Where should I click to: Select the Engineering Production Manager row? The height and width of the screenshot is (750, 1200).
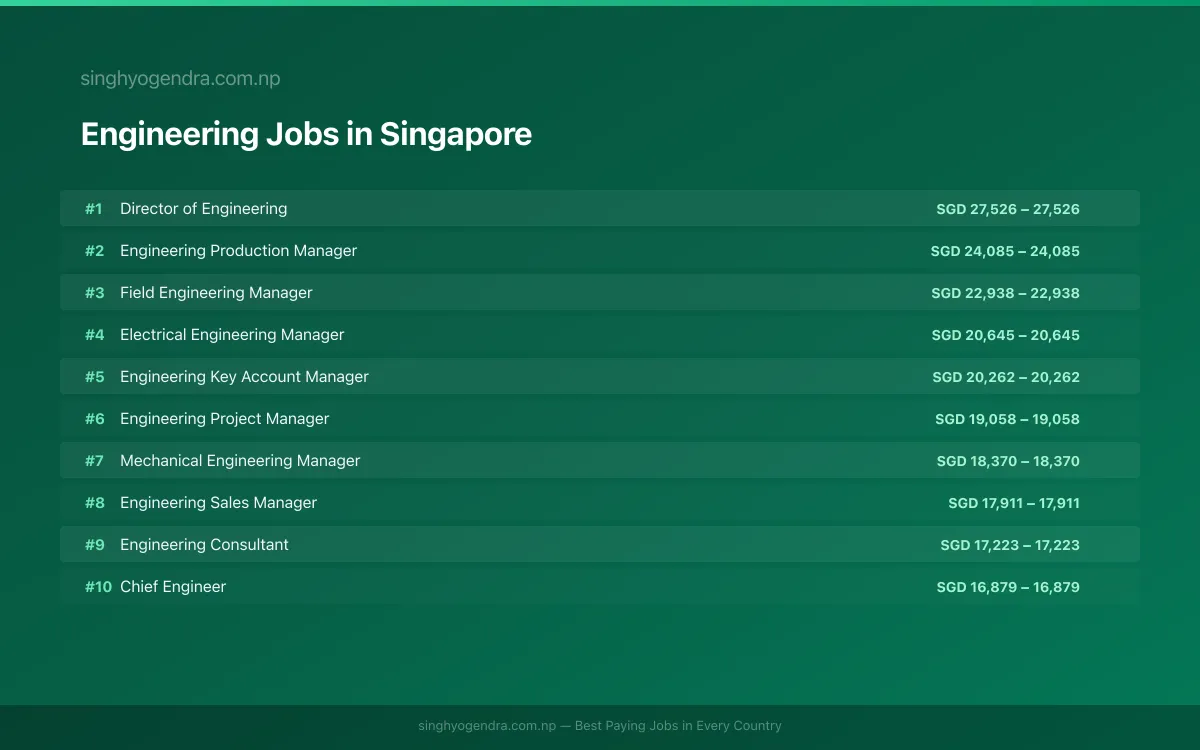click(600, 250)
